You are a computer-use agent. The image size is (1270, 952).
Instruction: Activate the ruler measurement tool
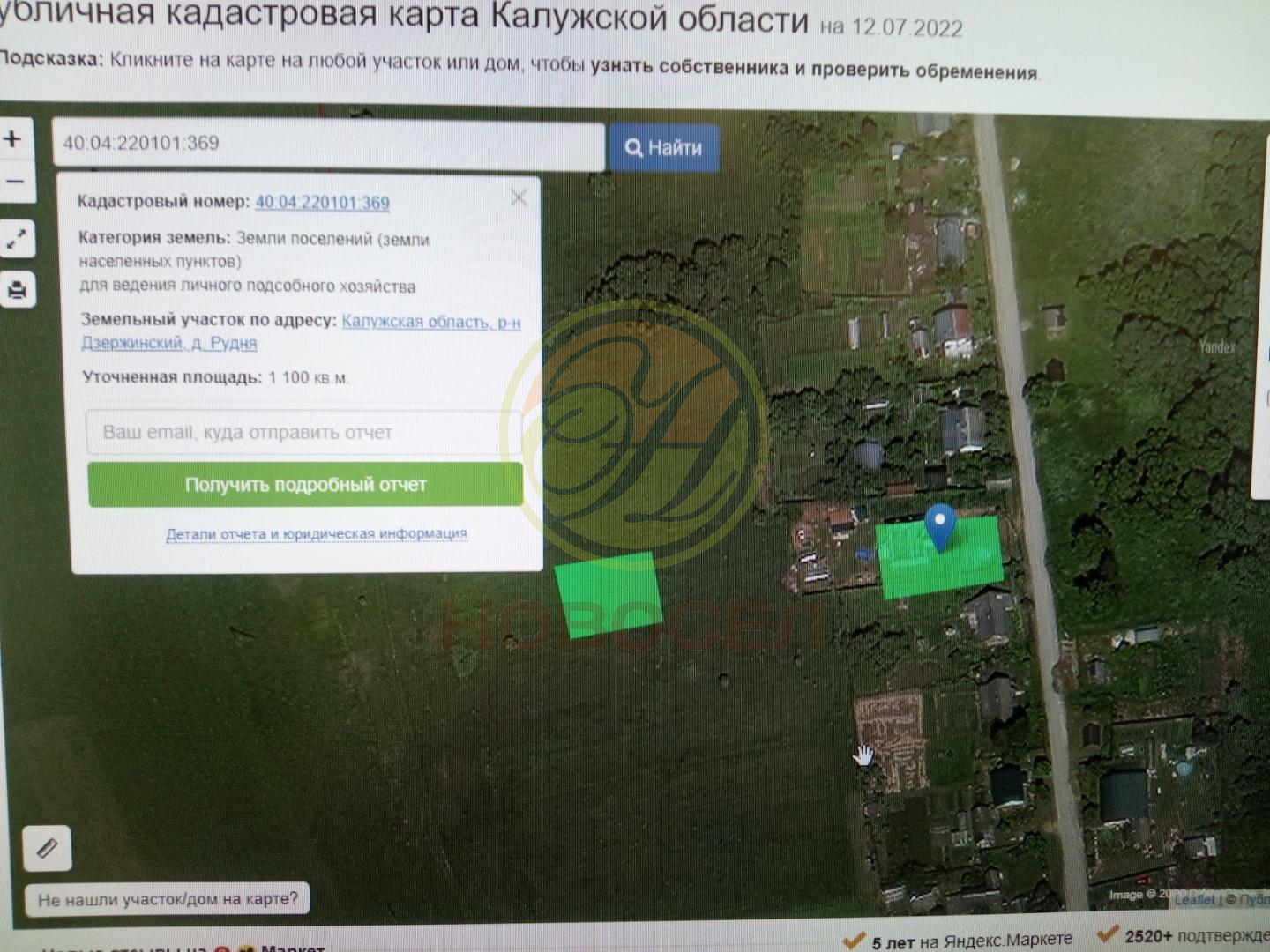click(x=47, y=848)
